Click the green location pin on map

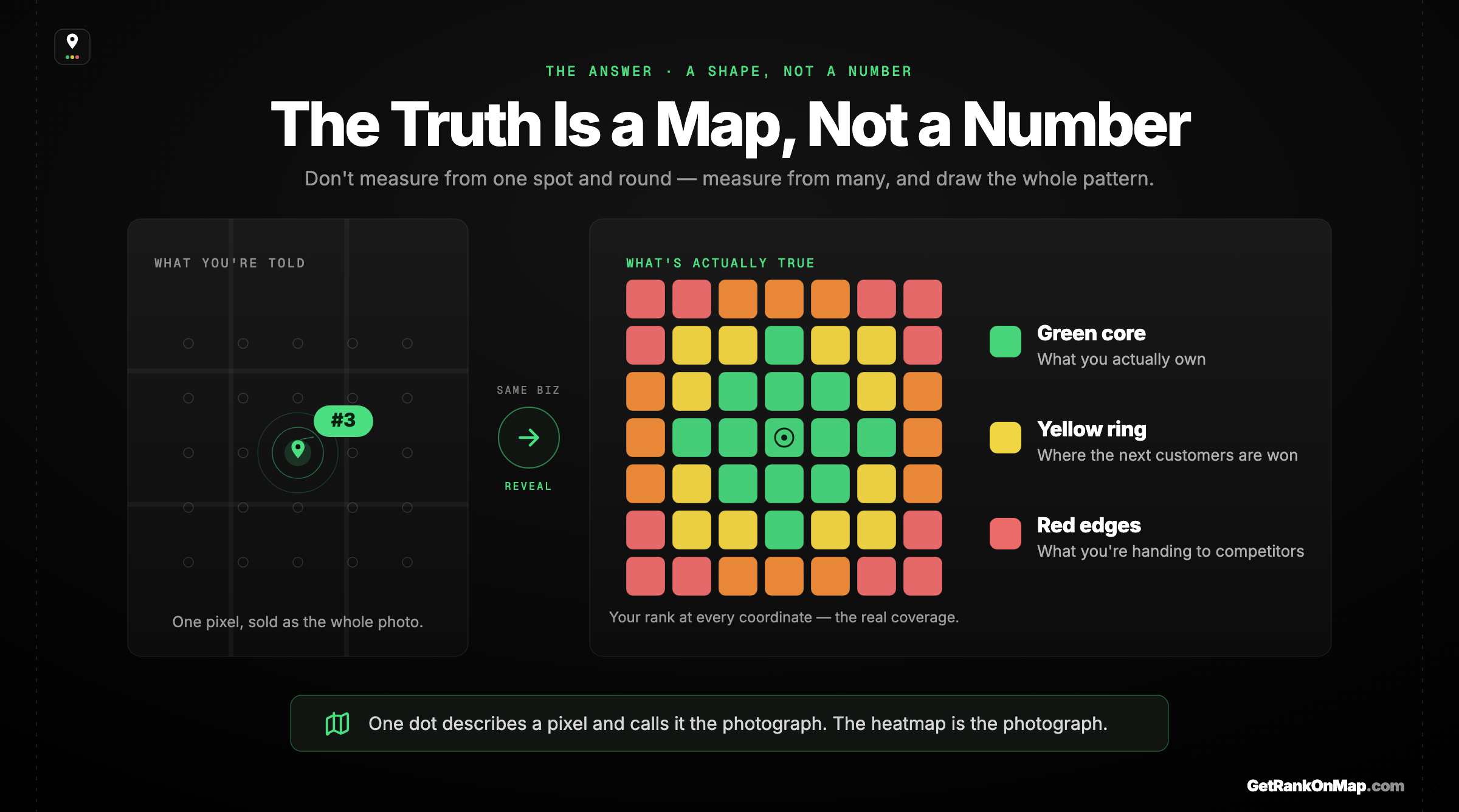click(x=298, y=450)
